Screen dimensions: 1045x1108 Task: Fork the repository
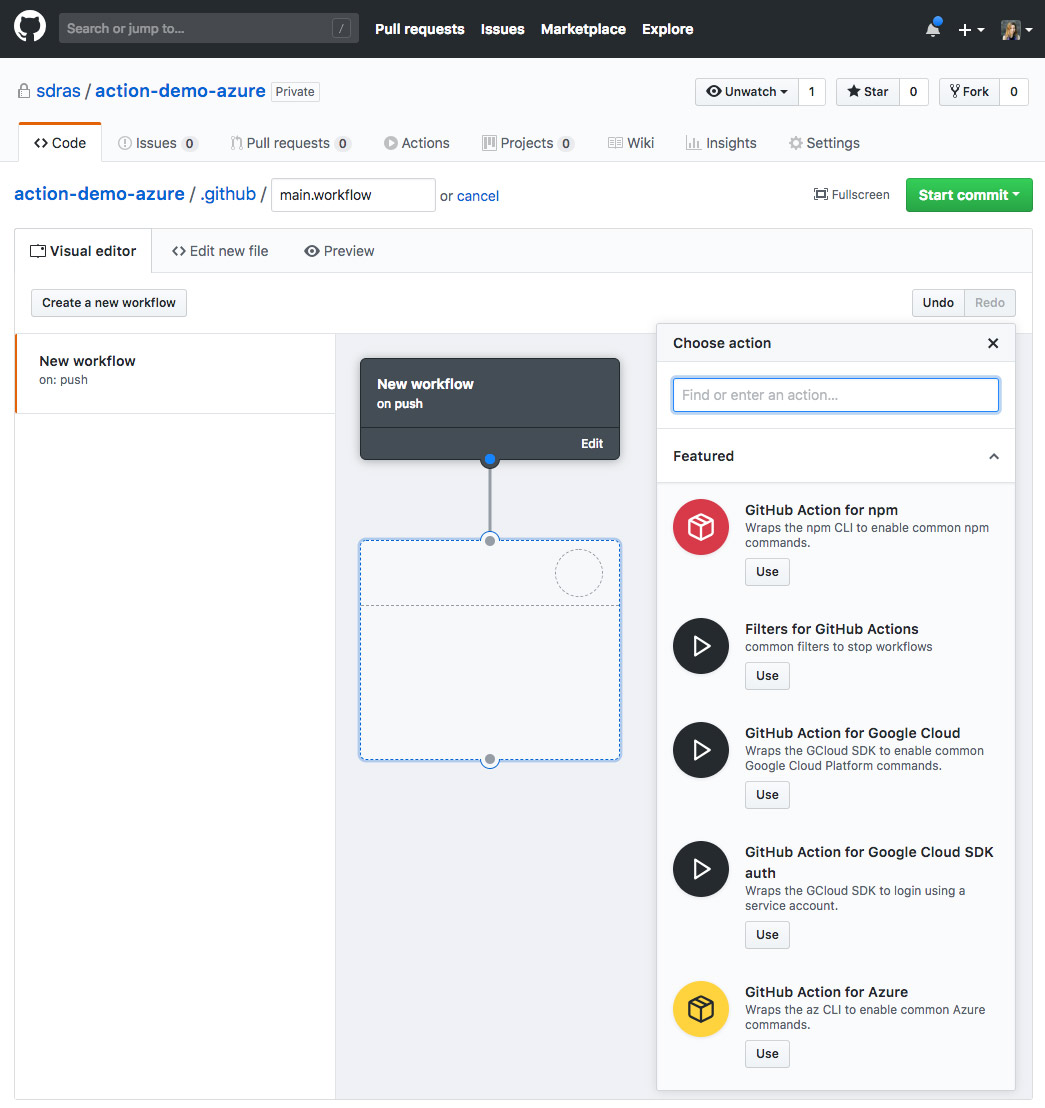pyautogui.click(x=969, y=92)
